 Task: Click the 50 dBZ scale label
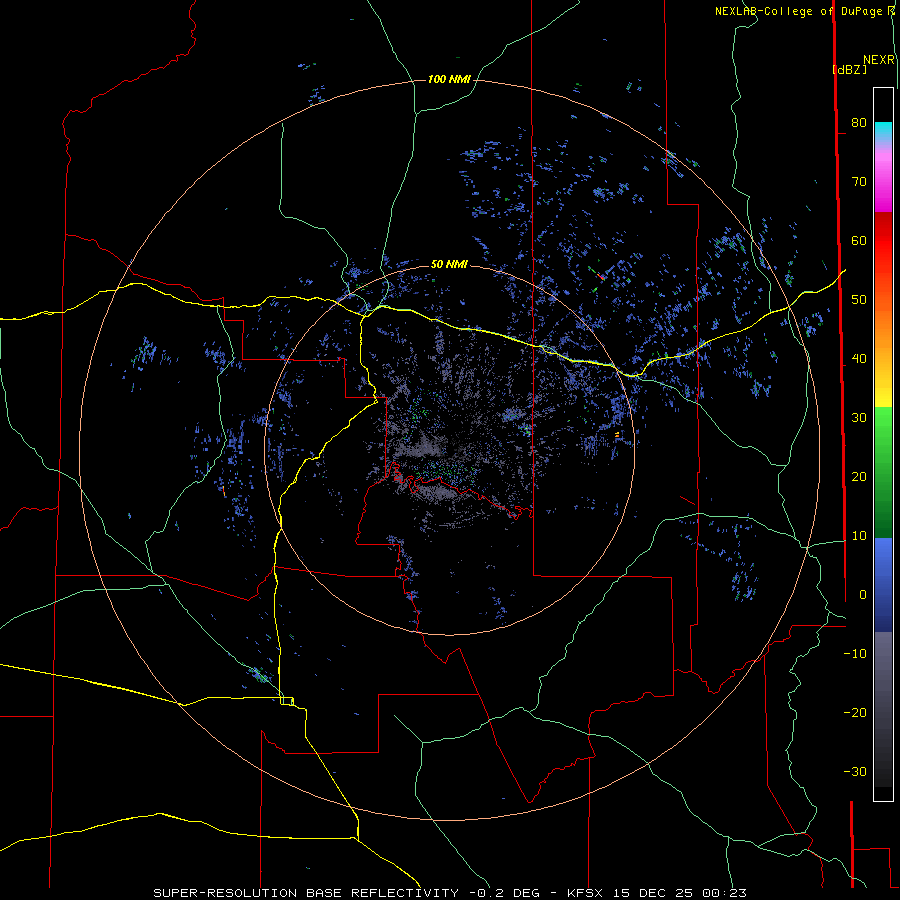tap(859, 300)
